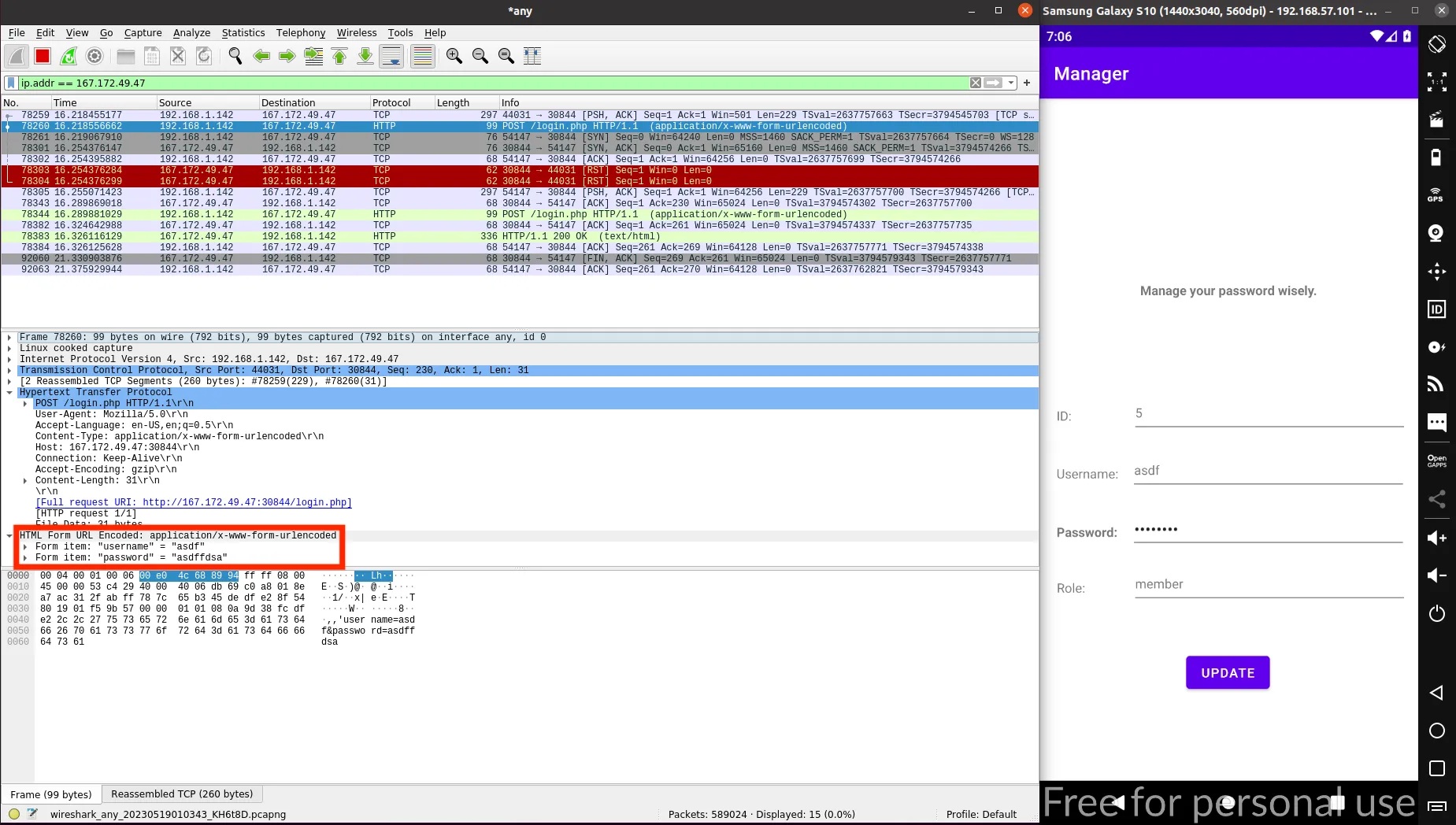Expand Transmission Control Protocol node
Image resolution: width=1456 pixels, height=825 pixels.
9,370
